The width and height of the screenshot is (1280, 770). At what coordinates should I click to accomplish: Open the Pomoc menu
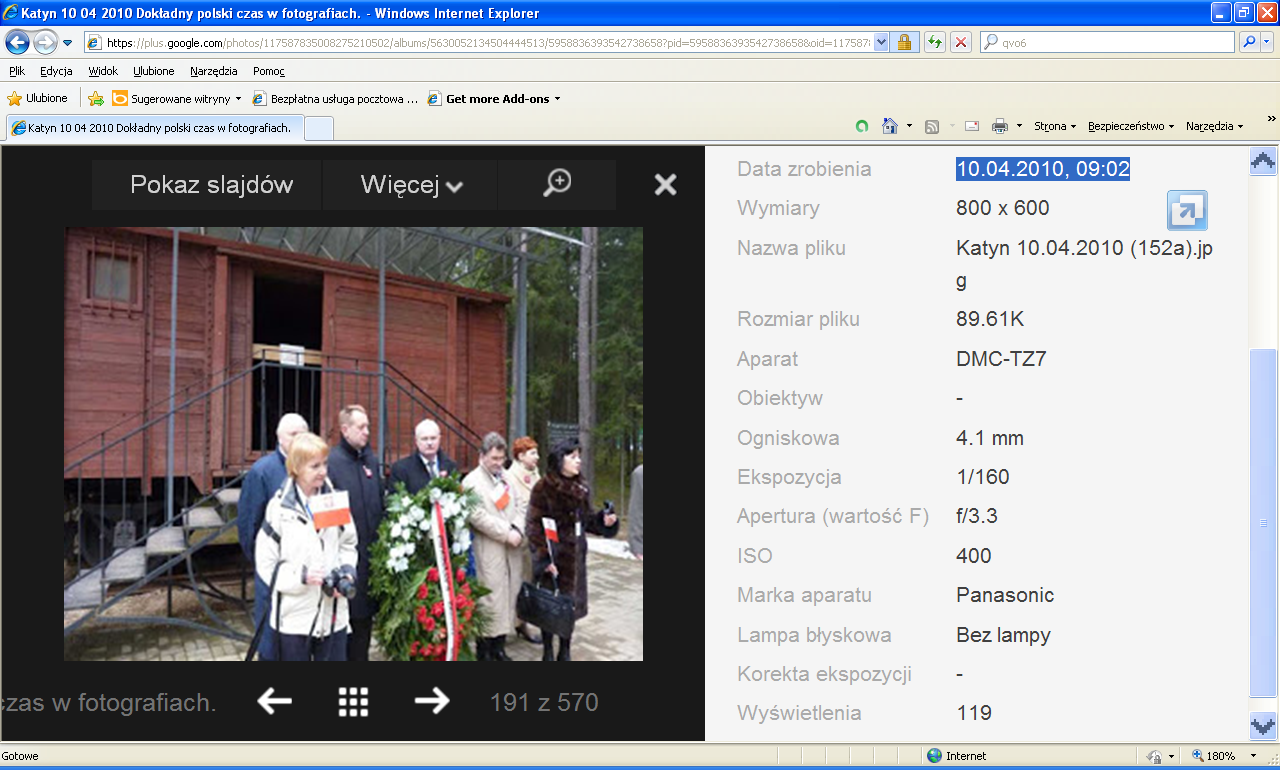269,71
